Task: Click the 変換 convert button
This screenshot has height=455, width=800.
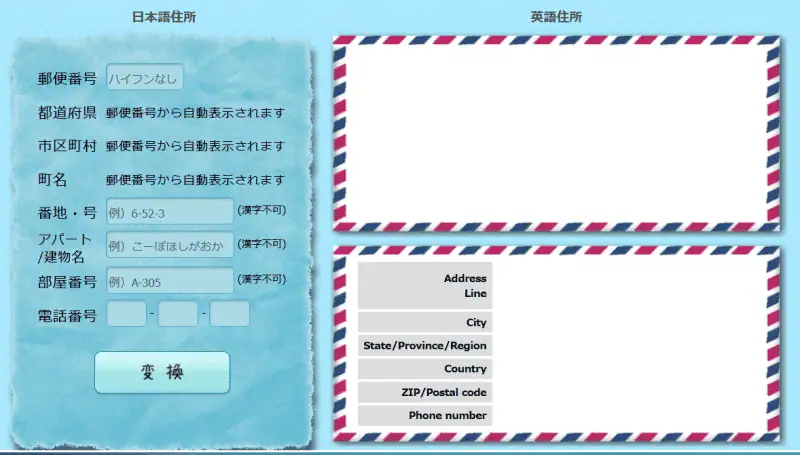Action: 162,372
